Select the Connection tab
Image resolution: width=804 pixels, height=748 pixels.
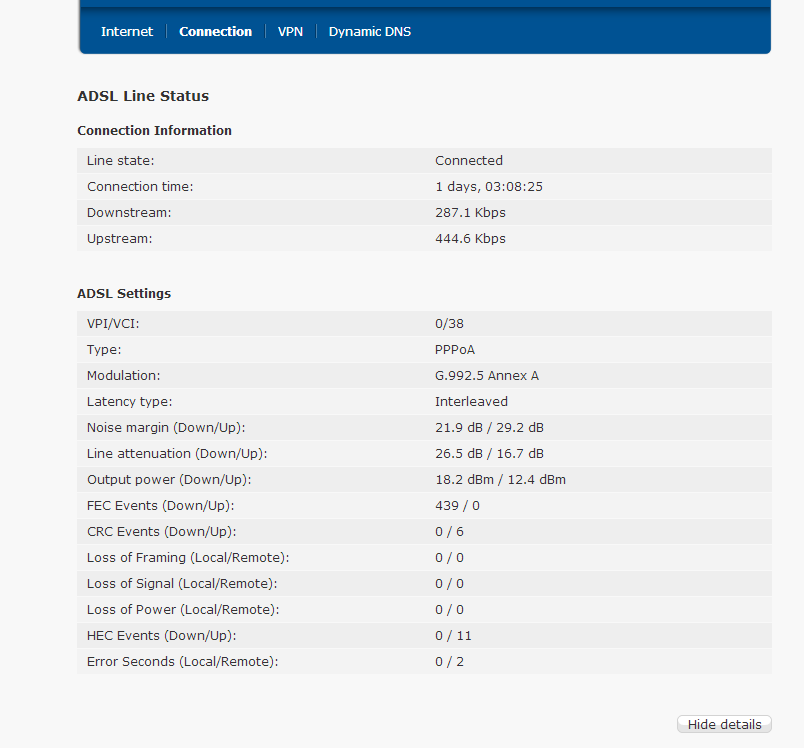click(x=215, y=32)
